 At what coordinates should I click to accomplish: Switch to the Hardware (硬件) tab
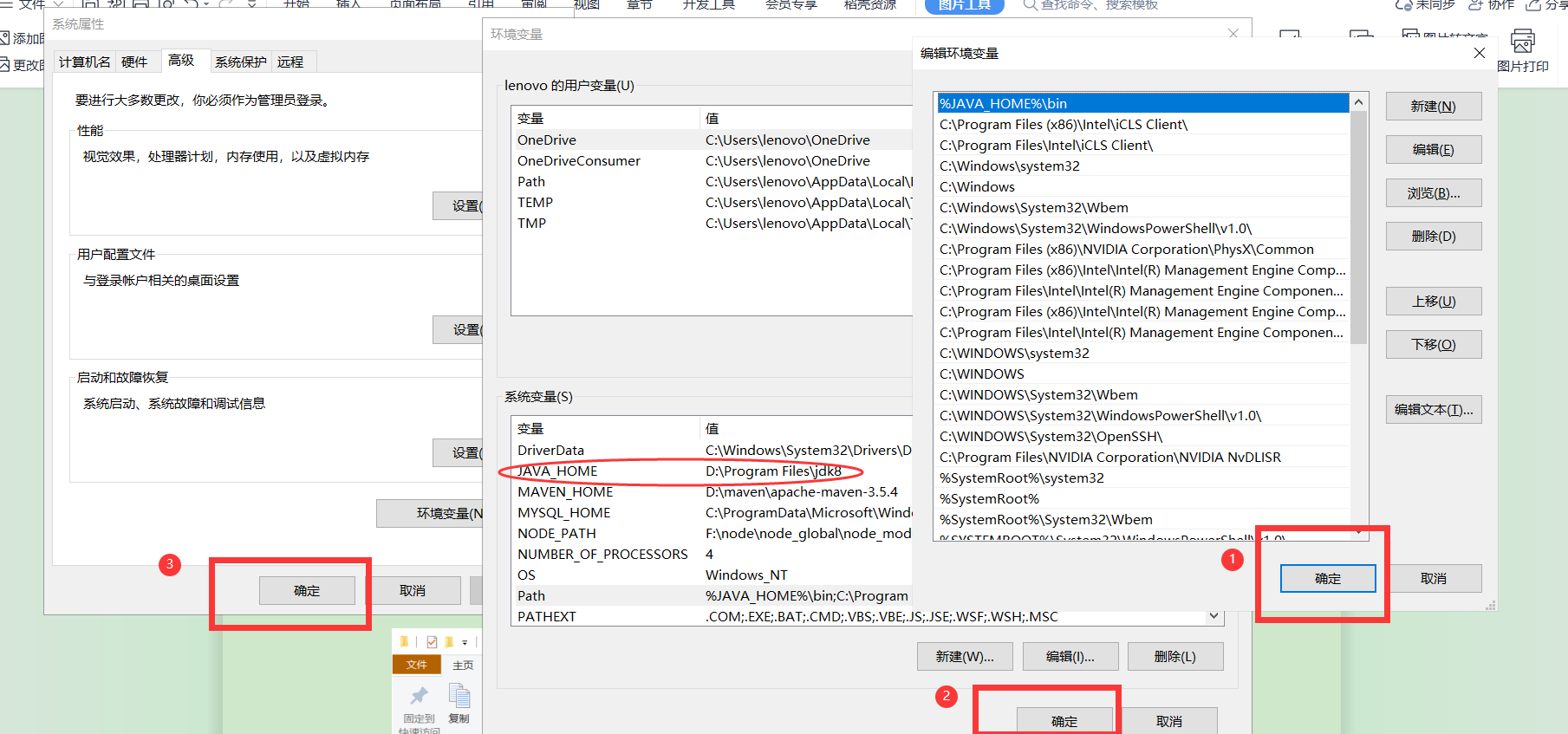134,62
